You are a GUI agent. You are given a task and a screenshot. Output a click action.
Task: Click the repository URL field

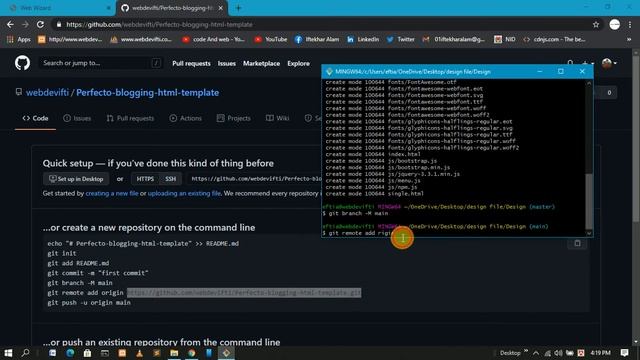[256, 179]
